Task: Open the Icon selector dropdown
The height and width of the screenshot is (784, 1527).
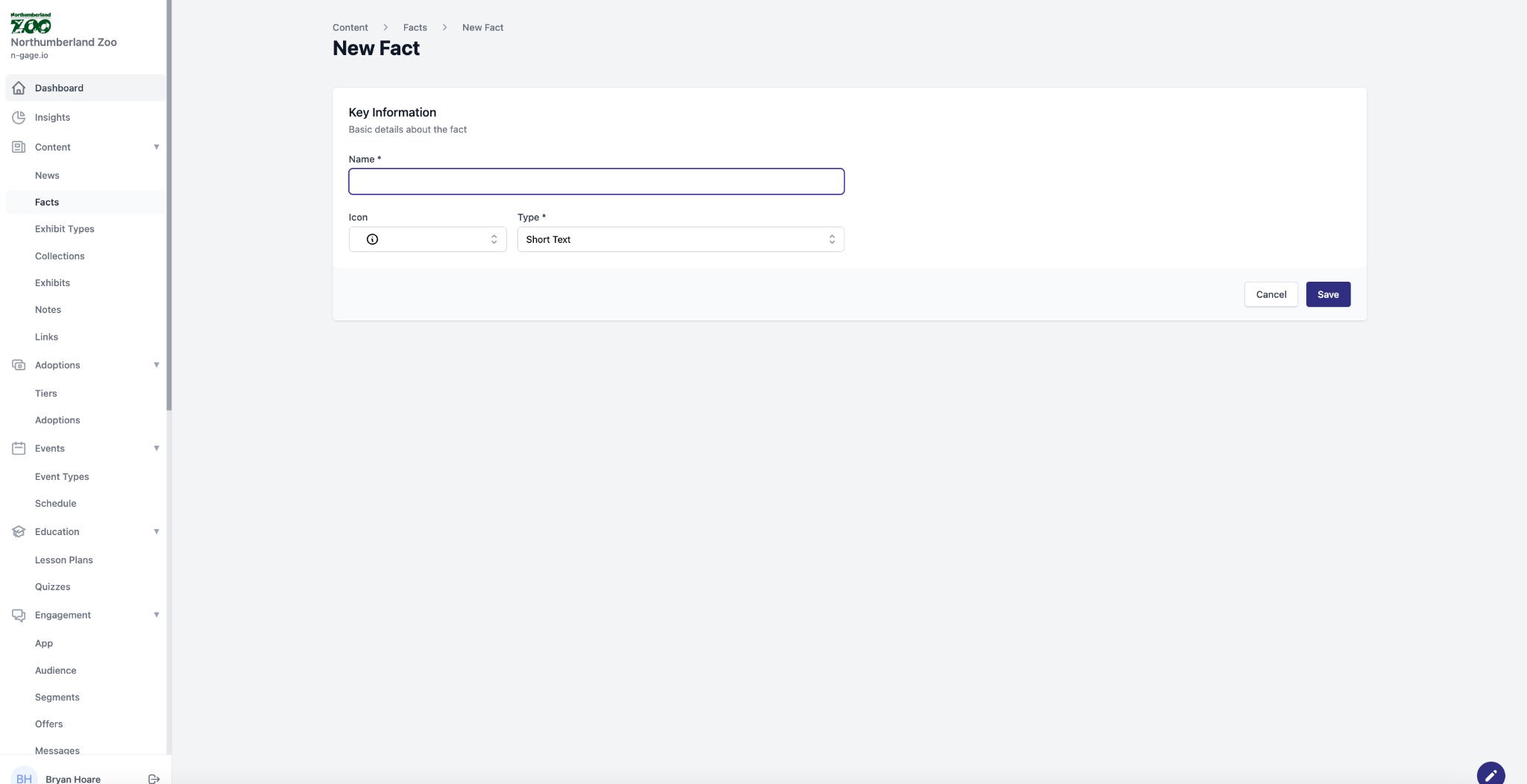Action: (x=427, y=239)
